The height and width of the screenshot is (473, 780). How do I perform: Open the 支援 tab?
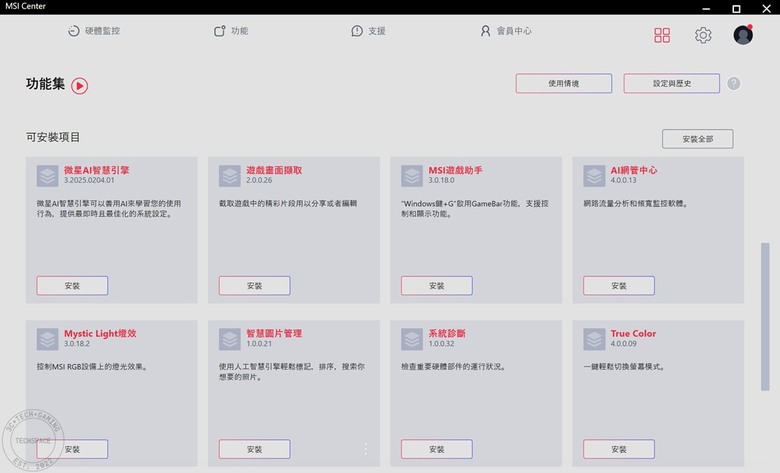click(368, 31)
